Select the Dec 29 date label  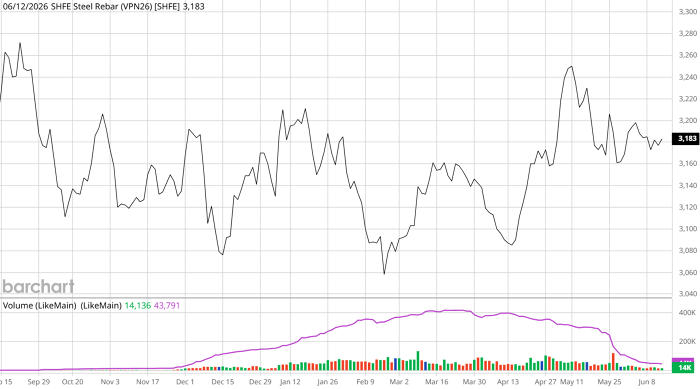[x=260, y=382]
